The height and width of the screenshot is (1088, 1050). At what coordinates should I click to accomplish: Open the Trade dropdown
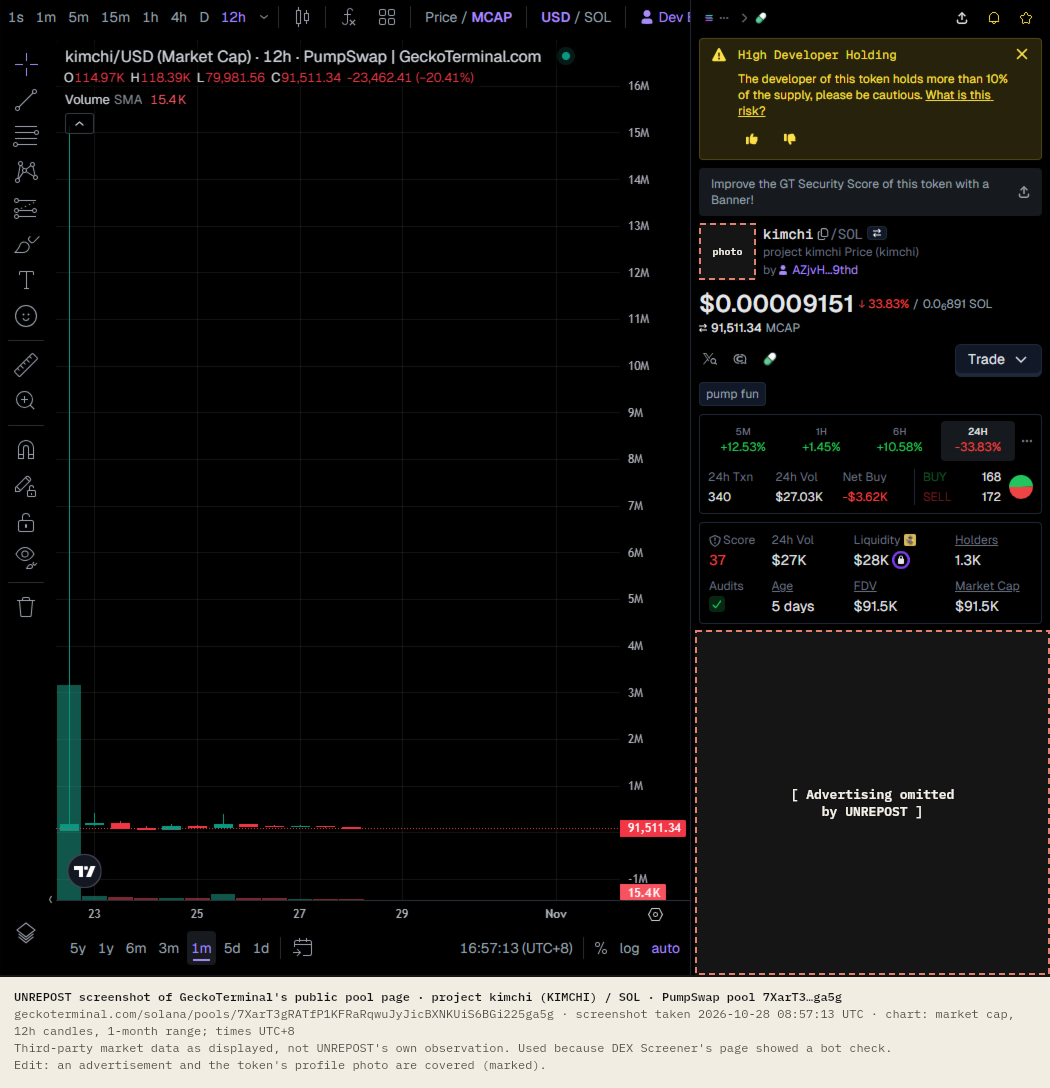(997, 359)
